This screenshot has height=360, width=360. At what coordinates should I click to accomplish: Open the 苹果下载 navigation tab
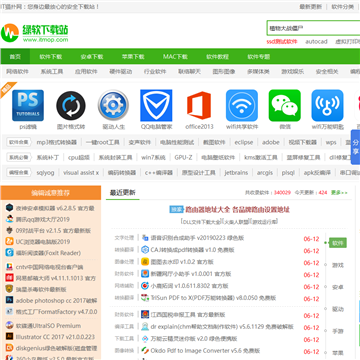pyautogui.click(x=133, y=57)
